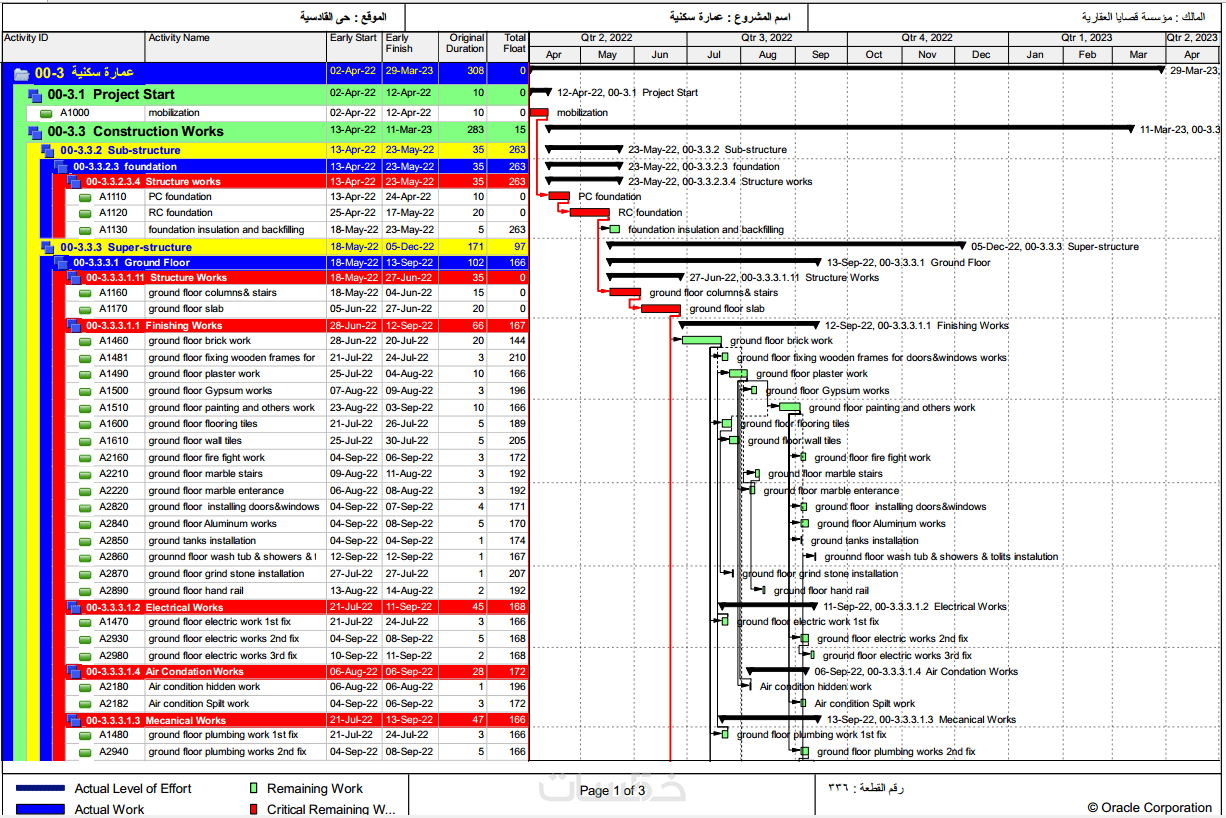Click the WBS icon beside 00-3.3.3.1.11 Structure Works
1226x818 pixels.
click(74, 278)
